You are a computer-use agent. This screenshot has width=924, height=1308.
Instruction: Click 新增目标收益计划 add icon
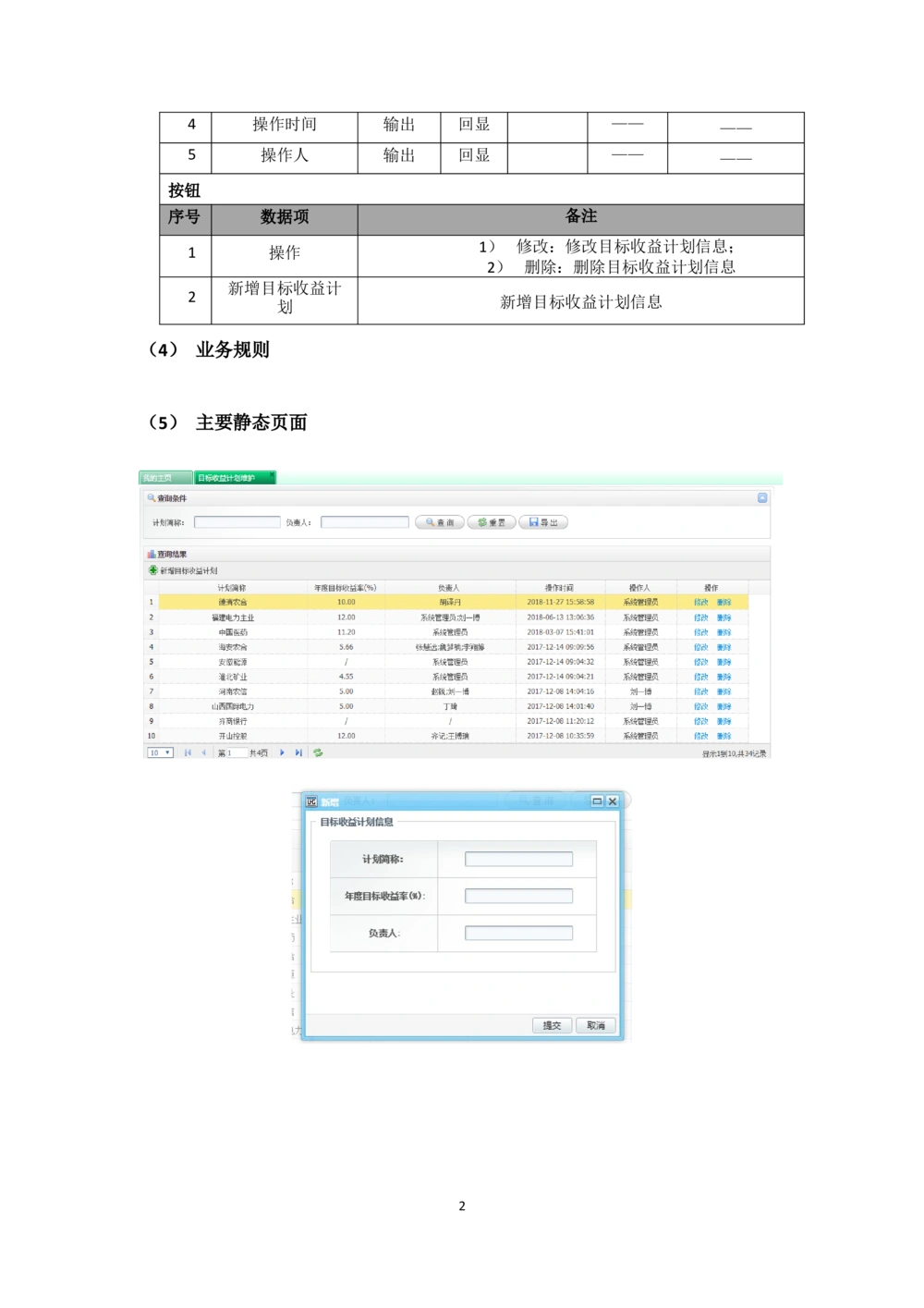point(153,570)
